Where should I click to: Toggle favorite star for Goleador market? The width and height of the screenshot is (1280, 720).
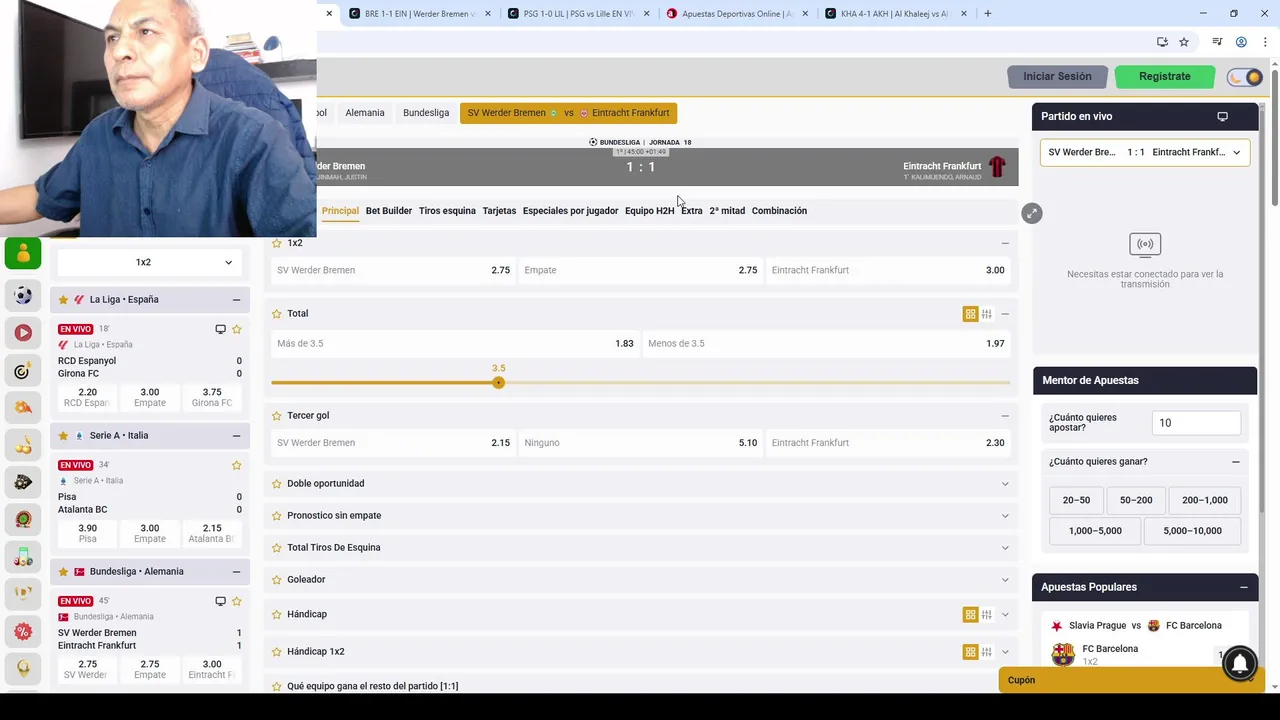tap(277, 580)
